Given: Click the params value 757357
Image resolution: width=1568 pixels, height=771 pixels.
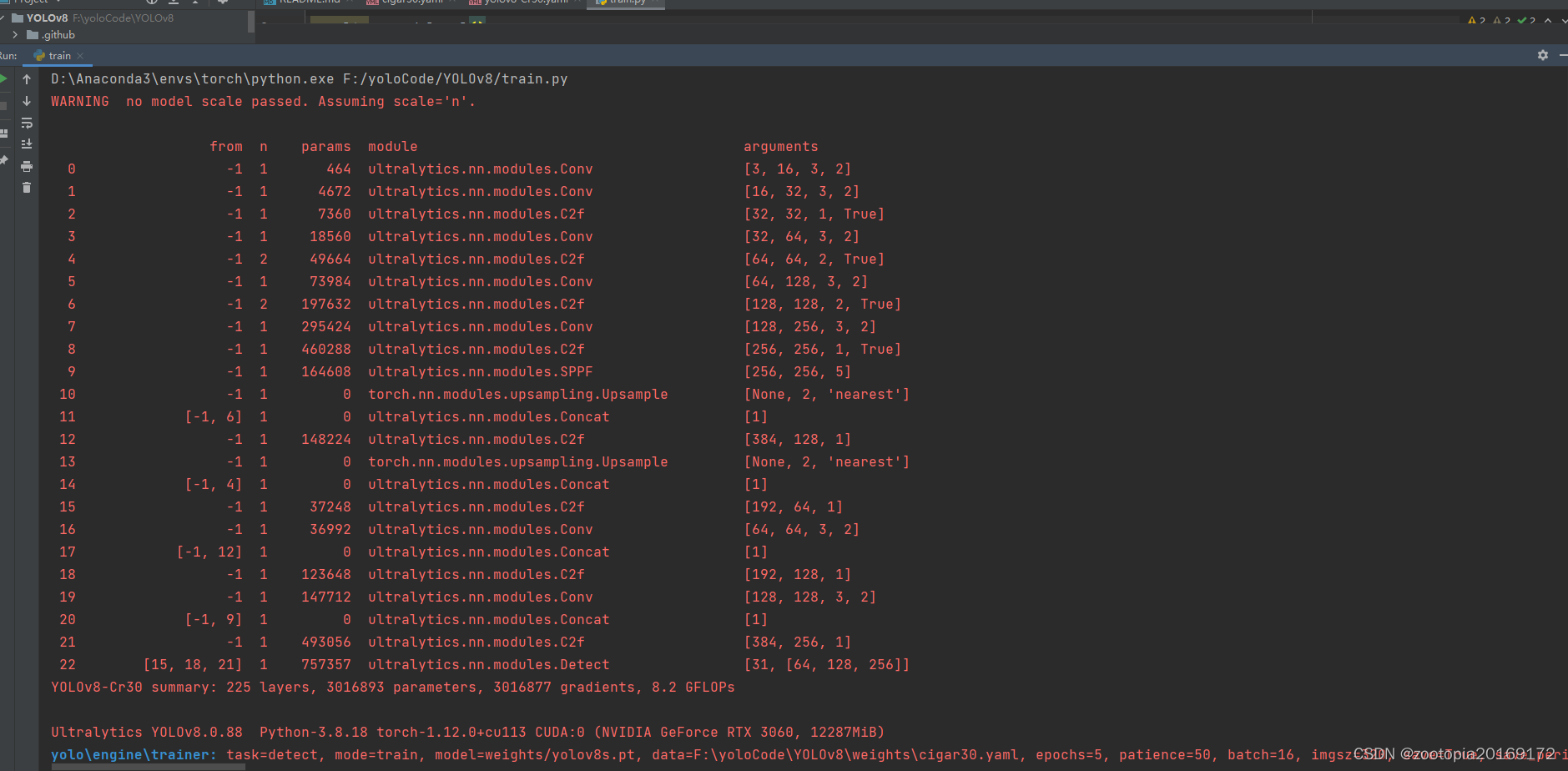Looking at the screenshot, I should coord(326,665).
